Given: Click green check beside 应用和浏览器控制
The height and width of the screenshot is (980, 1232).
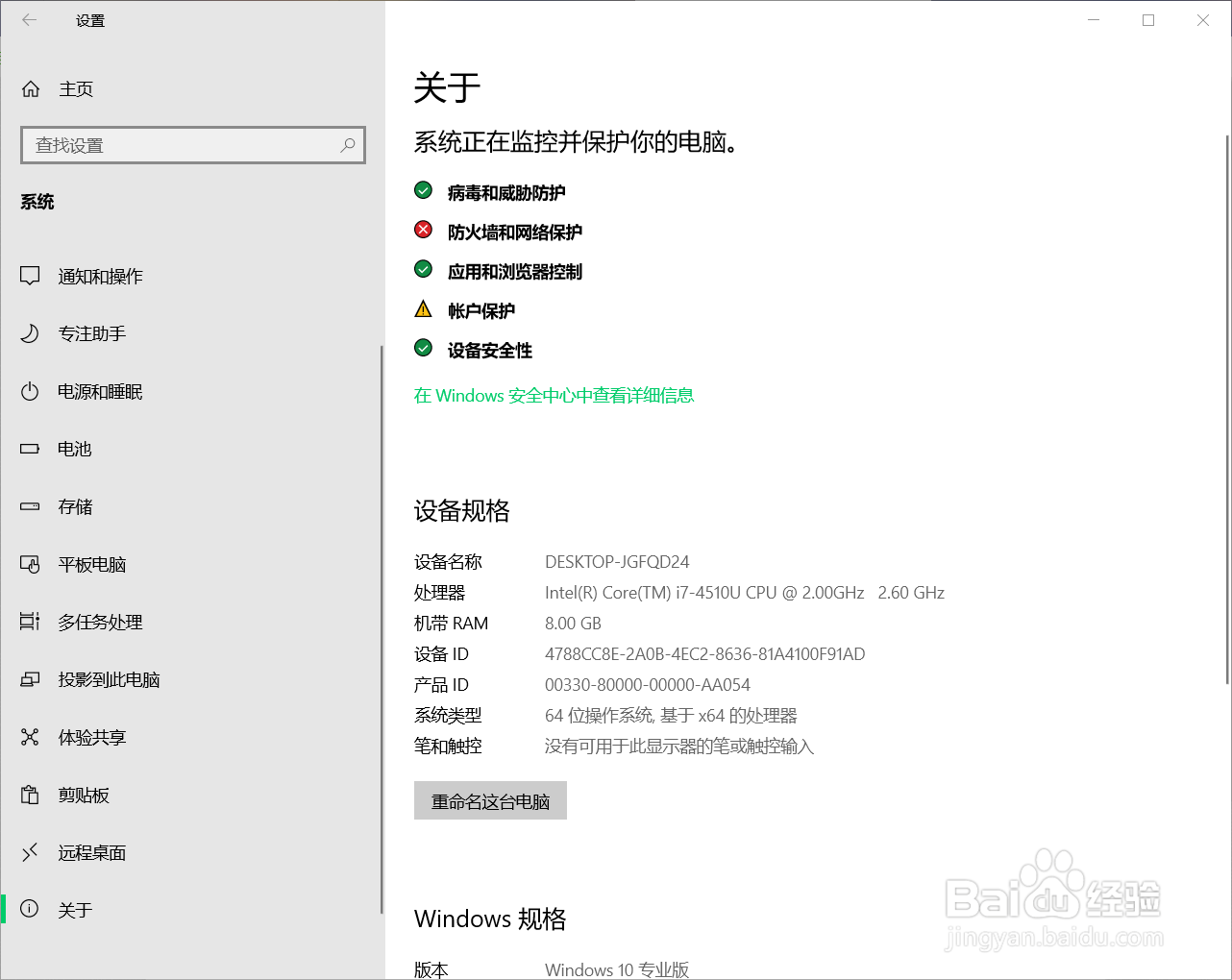Looking at the screenshot, I should click(x=423, y=269).
